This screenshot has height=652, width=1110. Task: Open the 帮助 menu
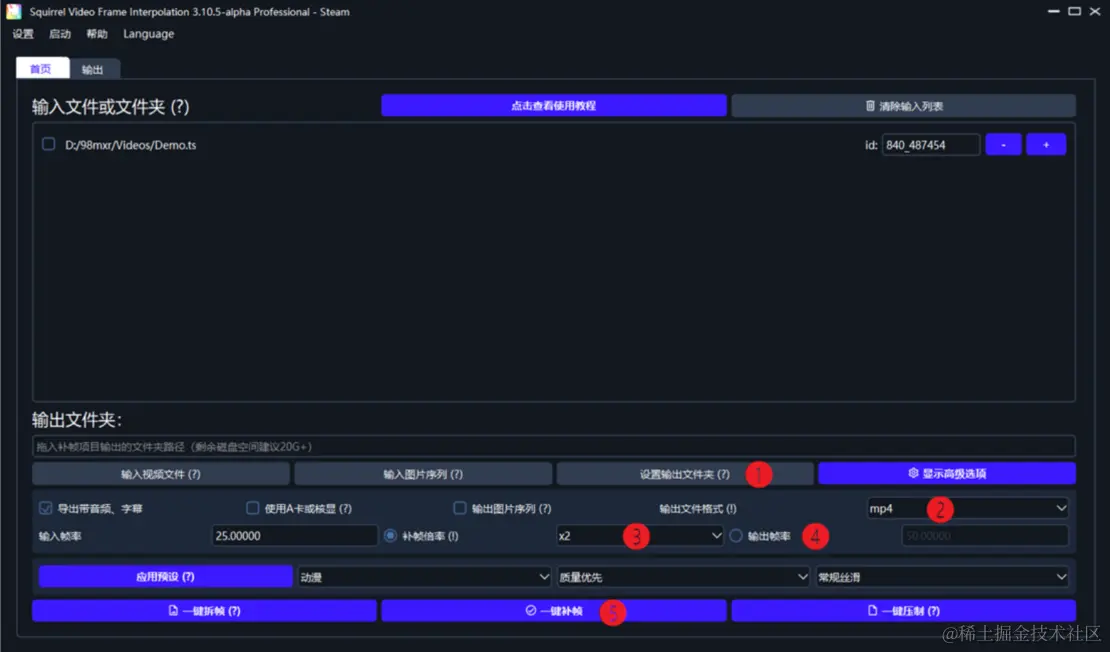(97, 34)
